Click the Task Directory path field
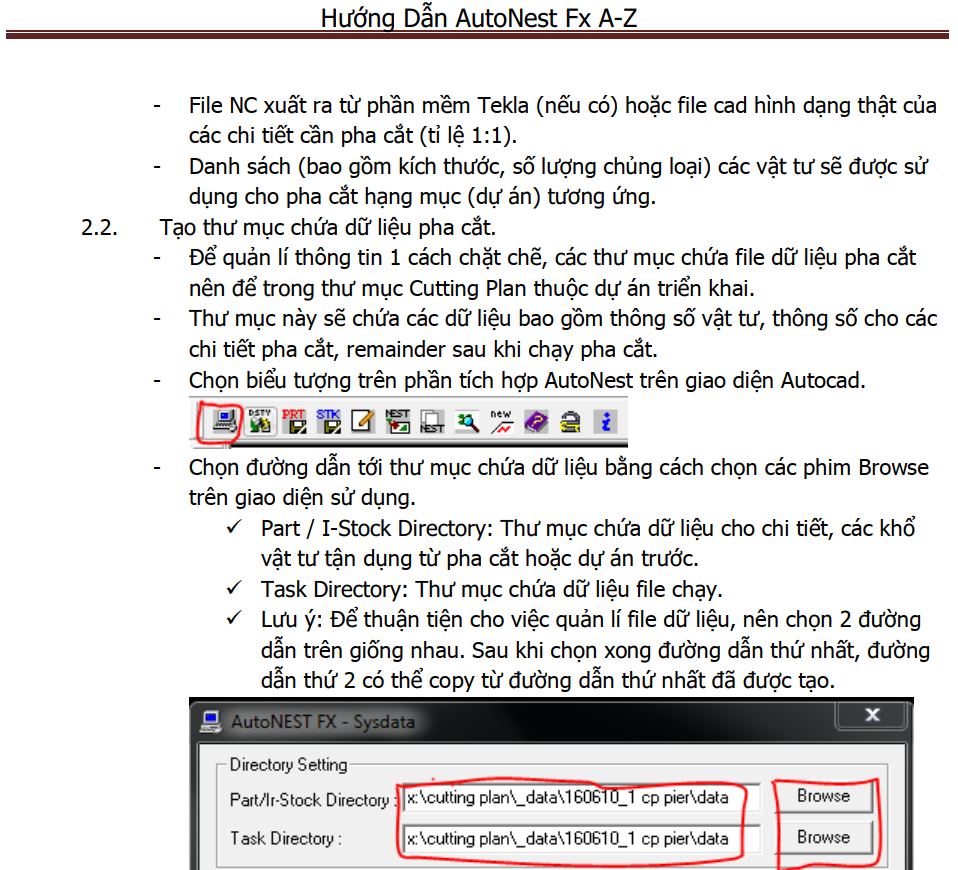958x870 pixels. click(581, 838)
